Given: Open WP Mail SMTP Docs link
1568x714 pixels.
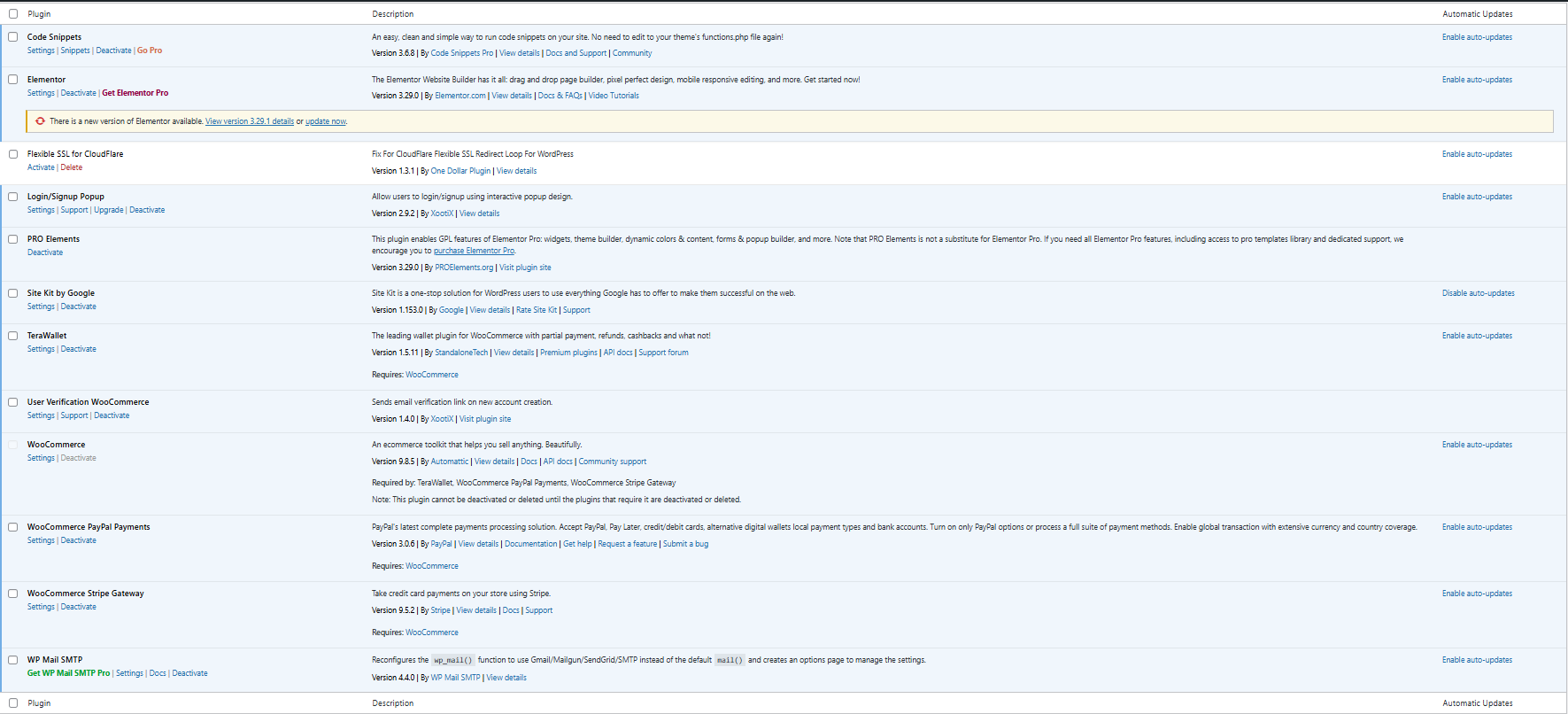Looking at the screenshot, I should pyautogui.click(x=158, y=673).
